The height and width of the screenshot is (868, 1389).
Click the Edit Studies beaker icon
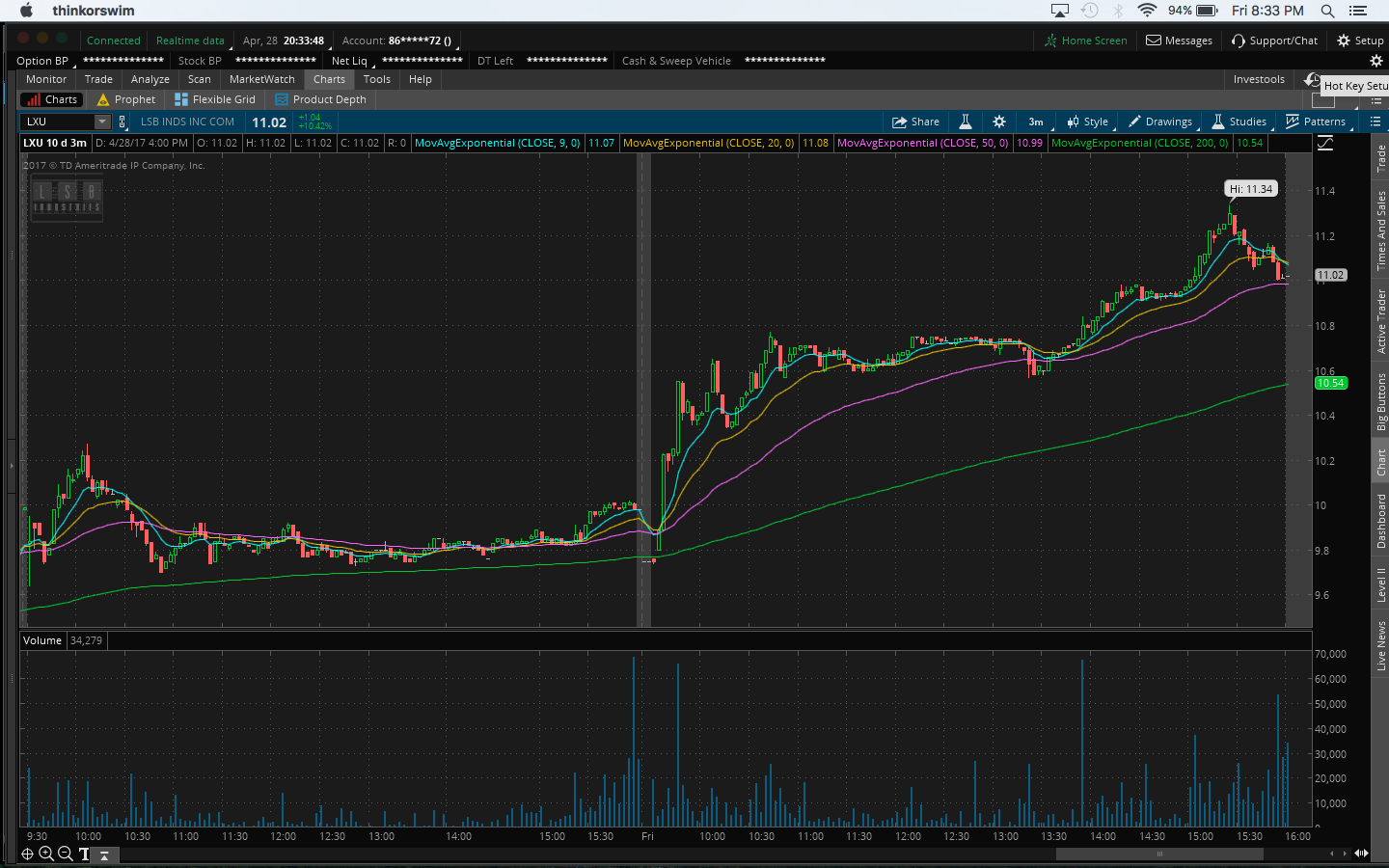tap(965, 122)
